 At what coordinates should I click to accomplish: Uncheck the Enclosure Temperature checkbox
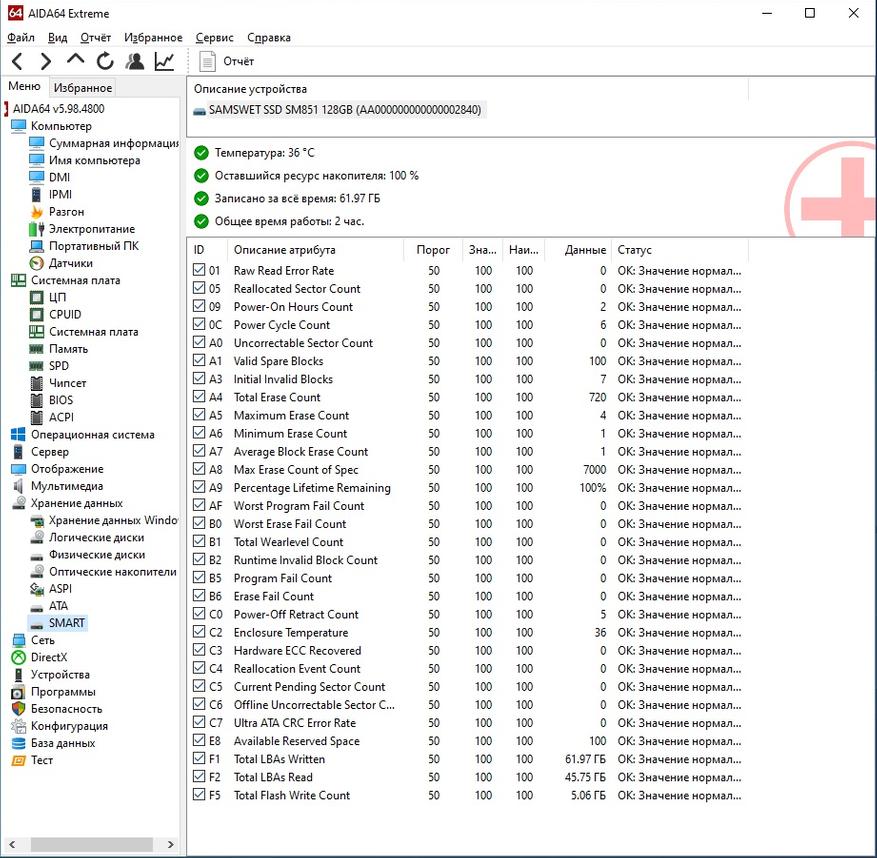tap(199, 631)
